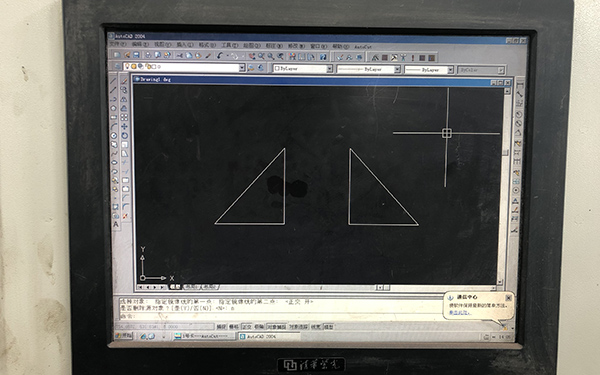
Task: Select the Offset modify tool
Action: coord(124,108)
